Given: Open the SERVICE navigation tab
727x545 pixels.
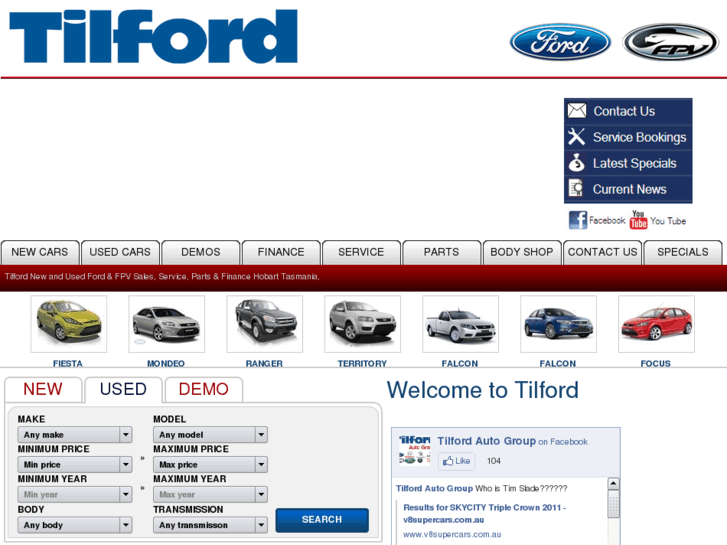Looking at the screenshot, I should 361,252.
